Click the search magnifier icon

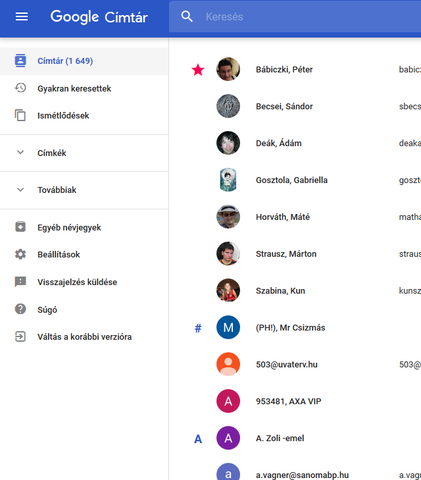click(x=187, y=16)
